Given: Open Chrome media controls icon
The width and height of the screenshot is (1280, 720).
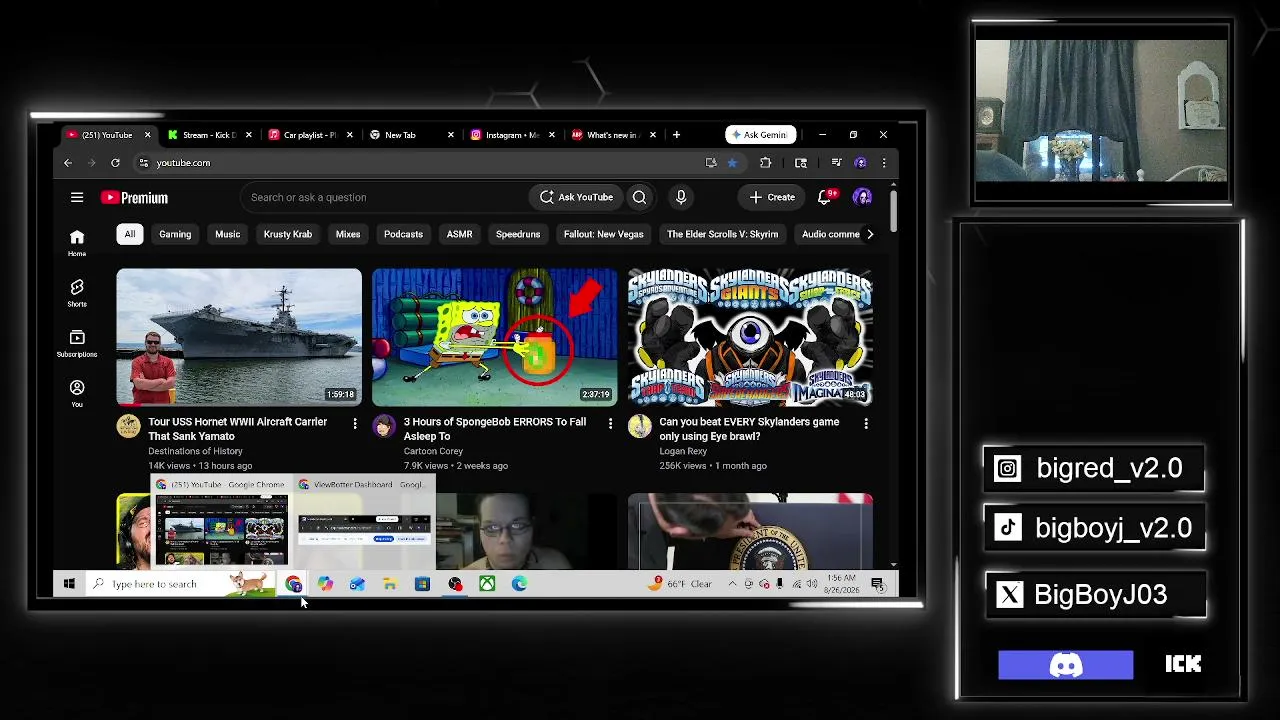Looking at the screenshot, I should [x=836, y=163].
